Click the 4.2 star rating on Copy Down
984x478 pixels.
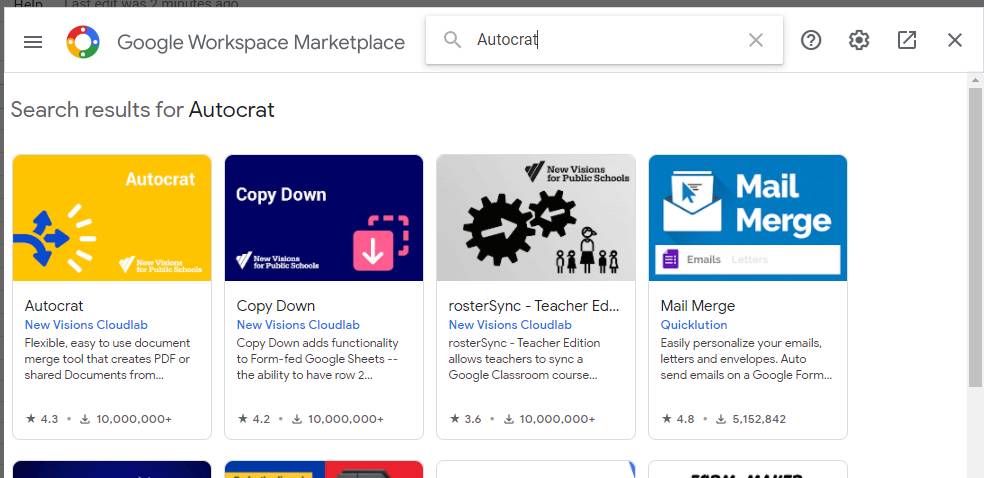point(254,419)
